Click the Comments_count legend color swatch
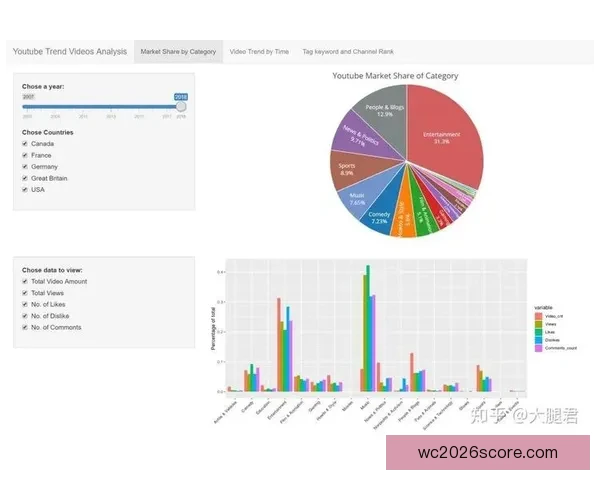Image resolution: width=600 pixels, height=480 pixels. 538,348
